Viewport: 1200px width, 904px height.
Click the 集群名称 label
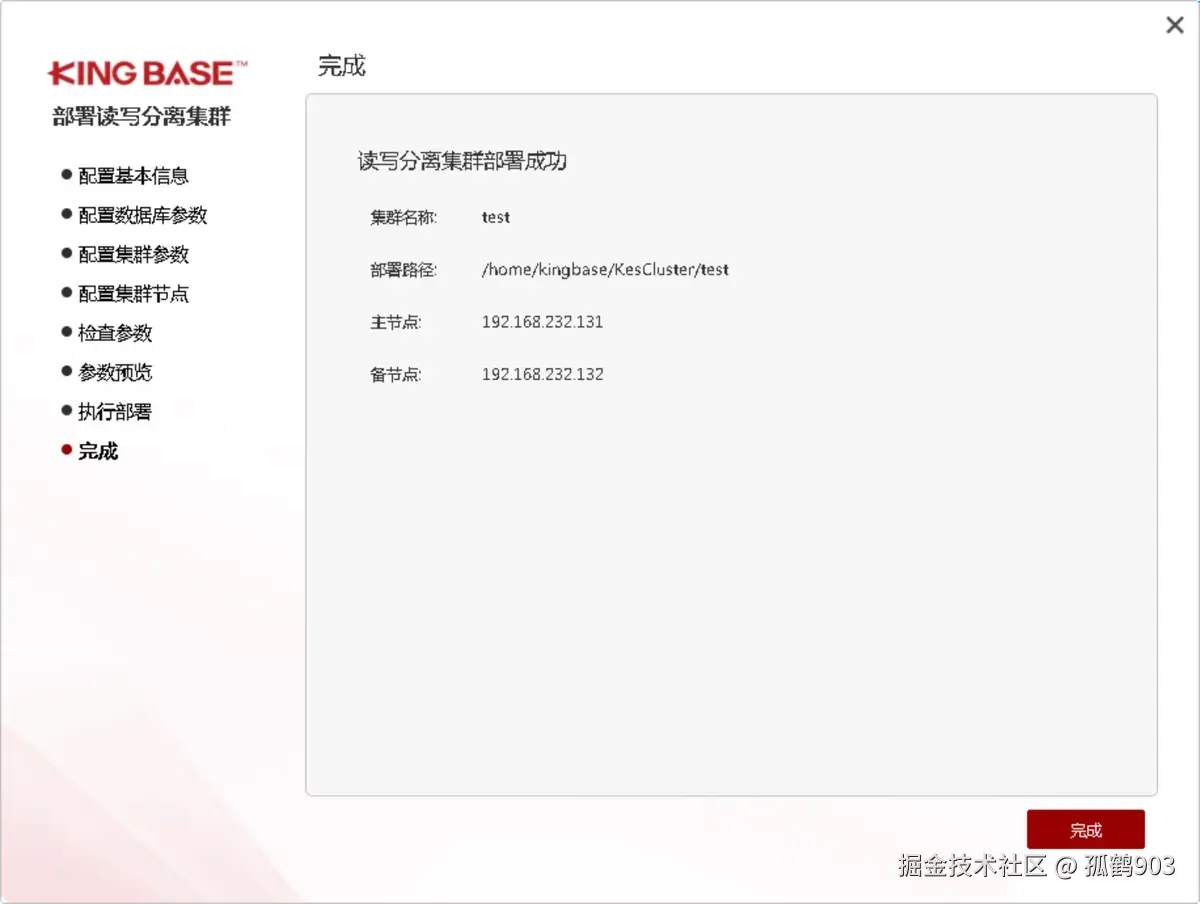click(403, 217)
